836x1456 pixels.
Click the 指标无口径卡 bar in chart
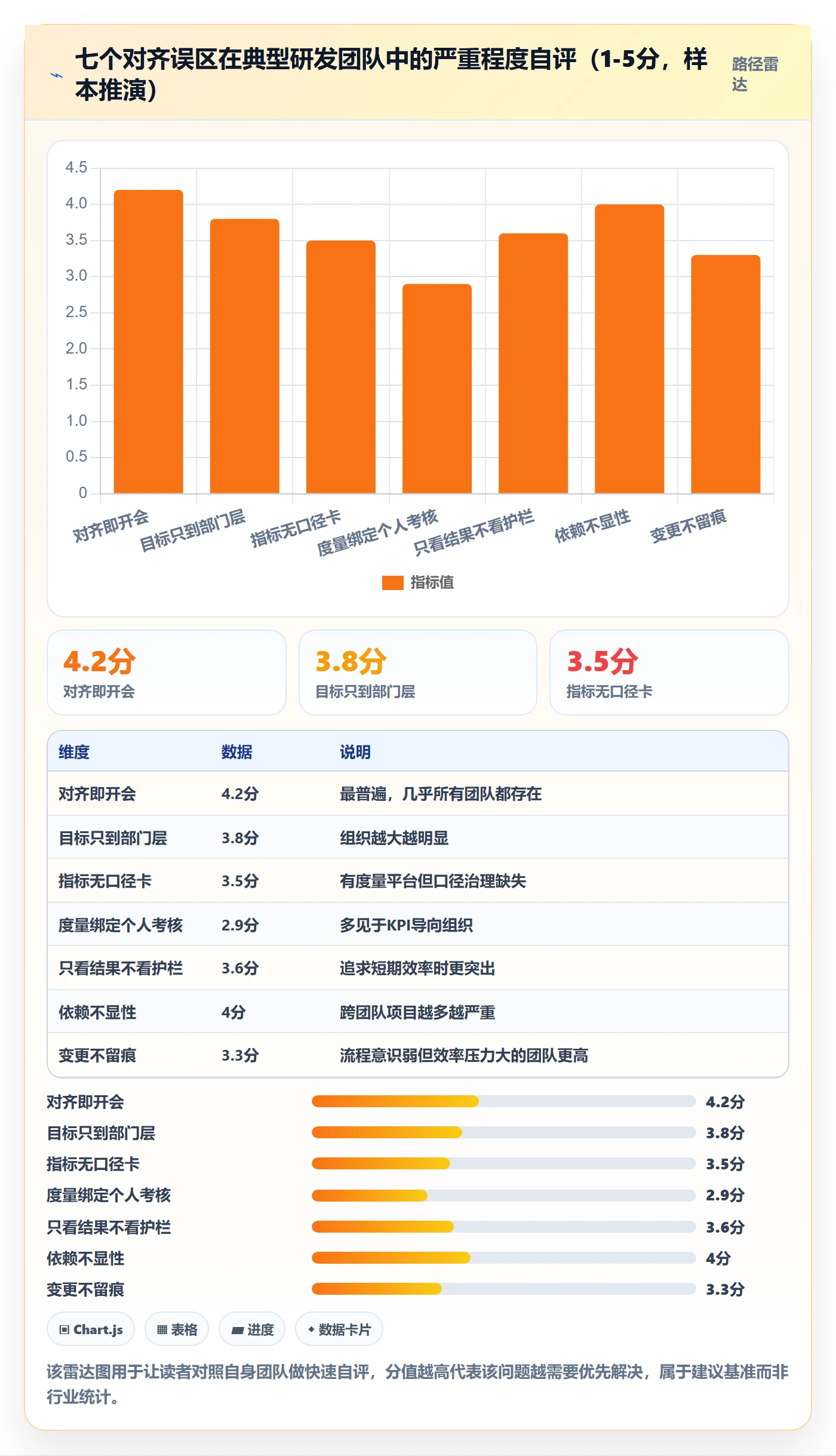341,367
